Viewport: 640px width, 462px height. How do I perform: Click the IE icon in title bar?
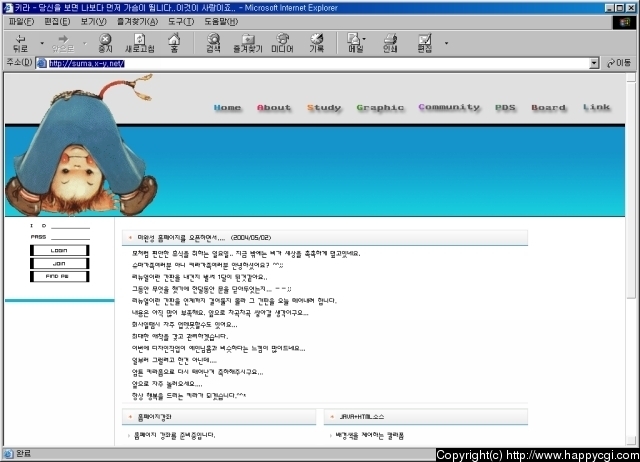click(8, 8)
